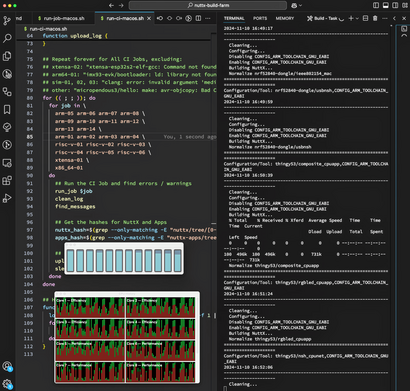Kill terminal with the trash icon
Image resolution: width=410 pixels, height=391 pixels.
[x=375, y=18]
